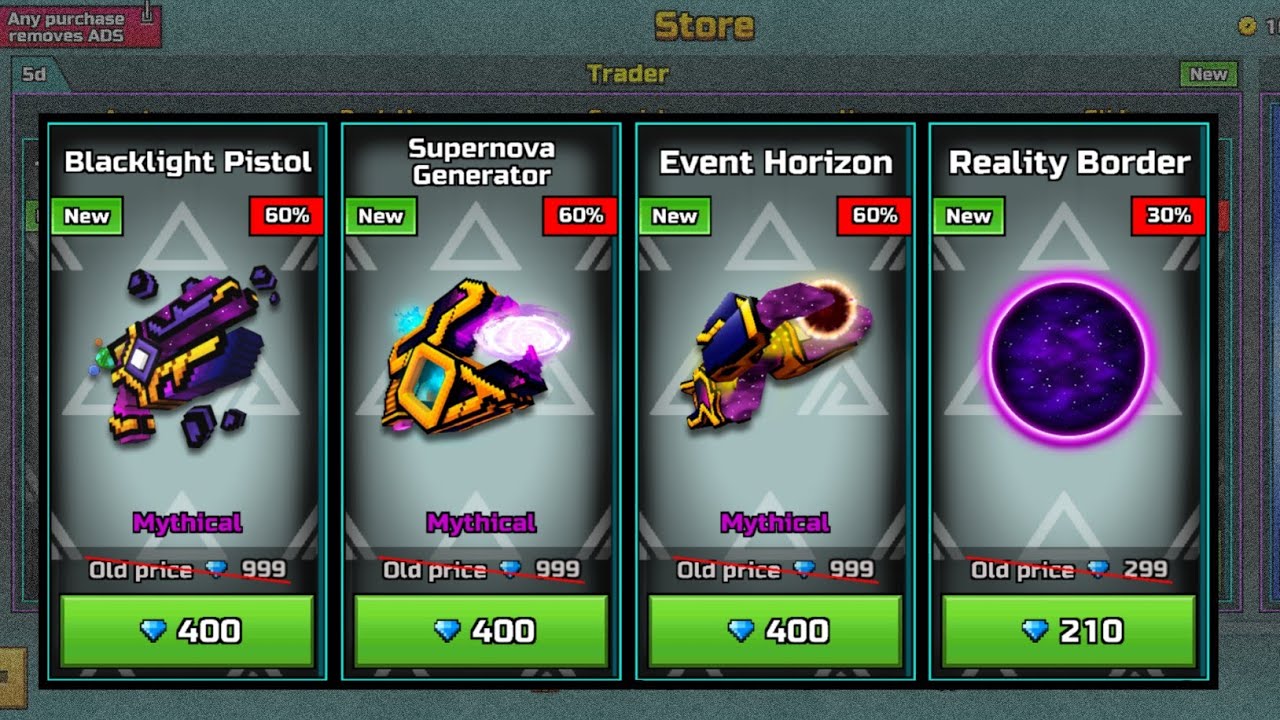
Task: Open the Trader section header
Action: click(x=628, y=74)
